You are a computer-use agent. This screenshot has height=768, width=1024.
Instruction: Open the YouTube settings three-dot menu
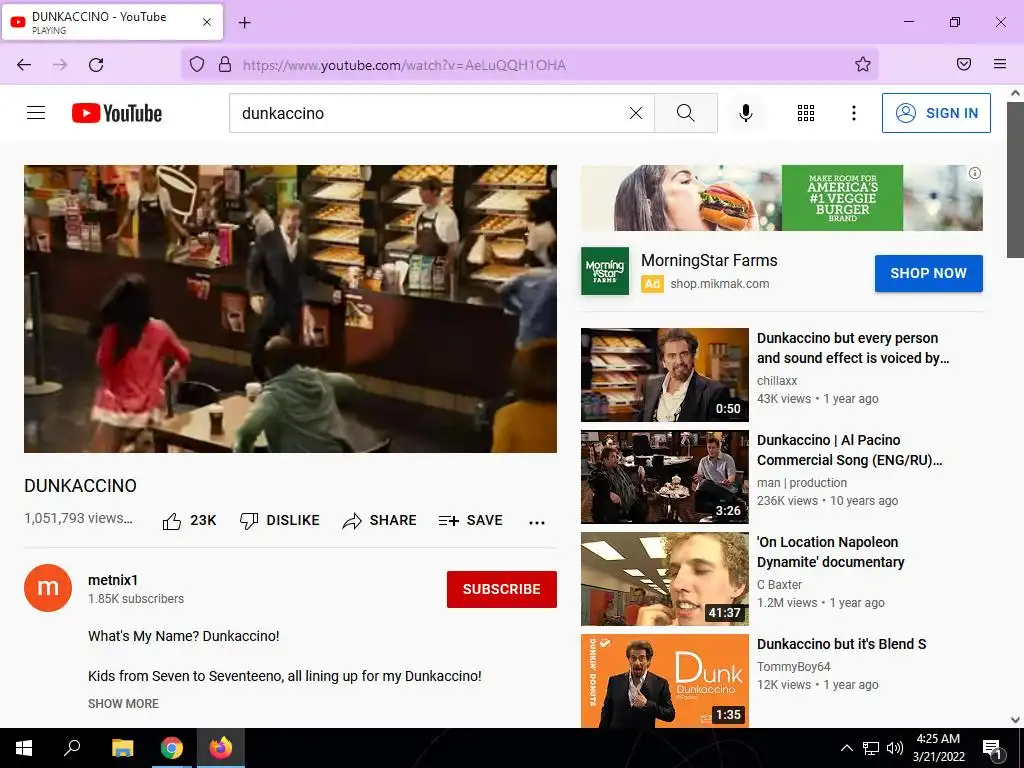coord(854,113)
